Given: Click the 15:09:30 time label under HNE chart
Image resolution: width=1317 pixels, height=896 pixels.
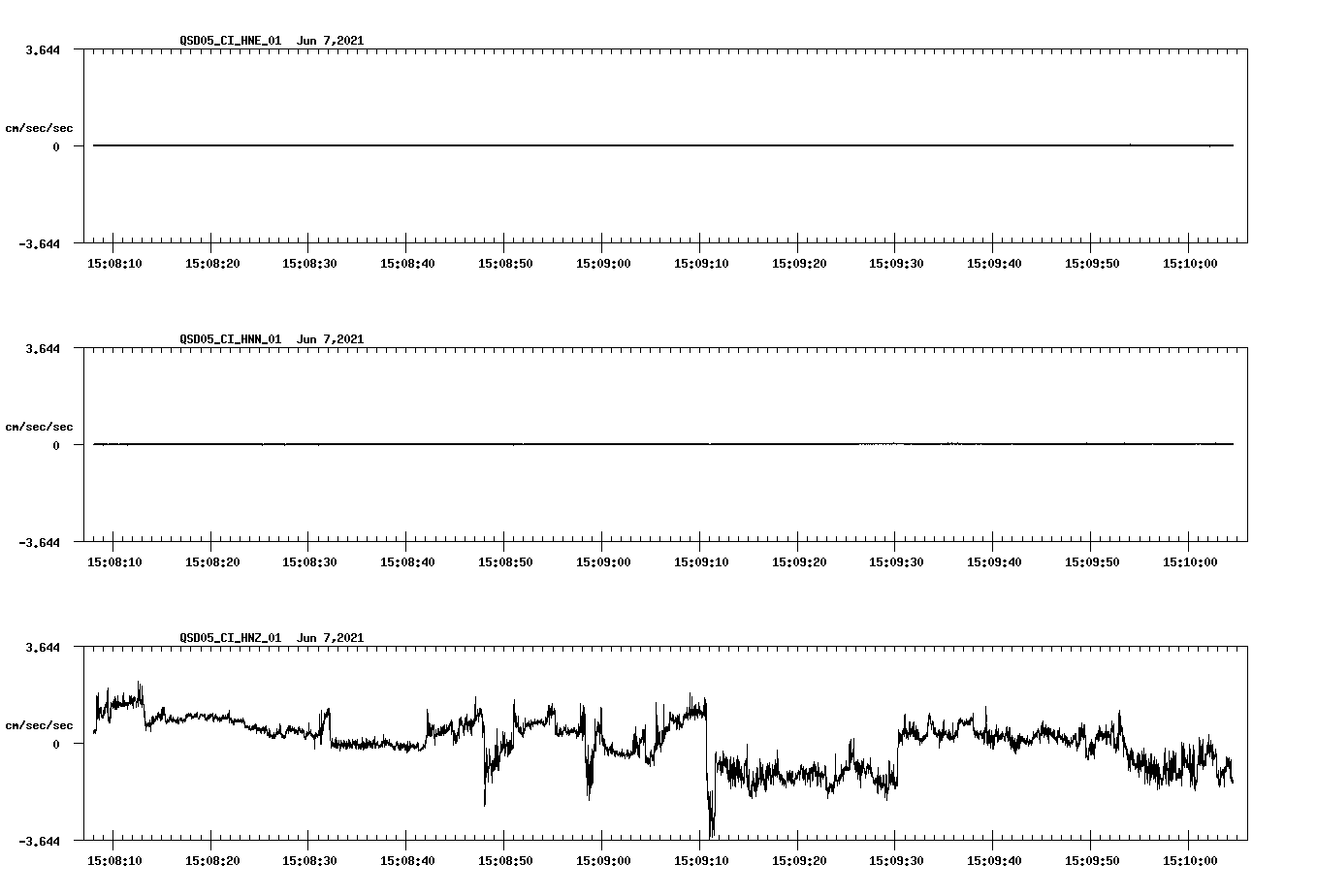Looking at the screenshot, I should tap(896, 263).
